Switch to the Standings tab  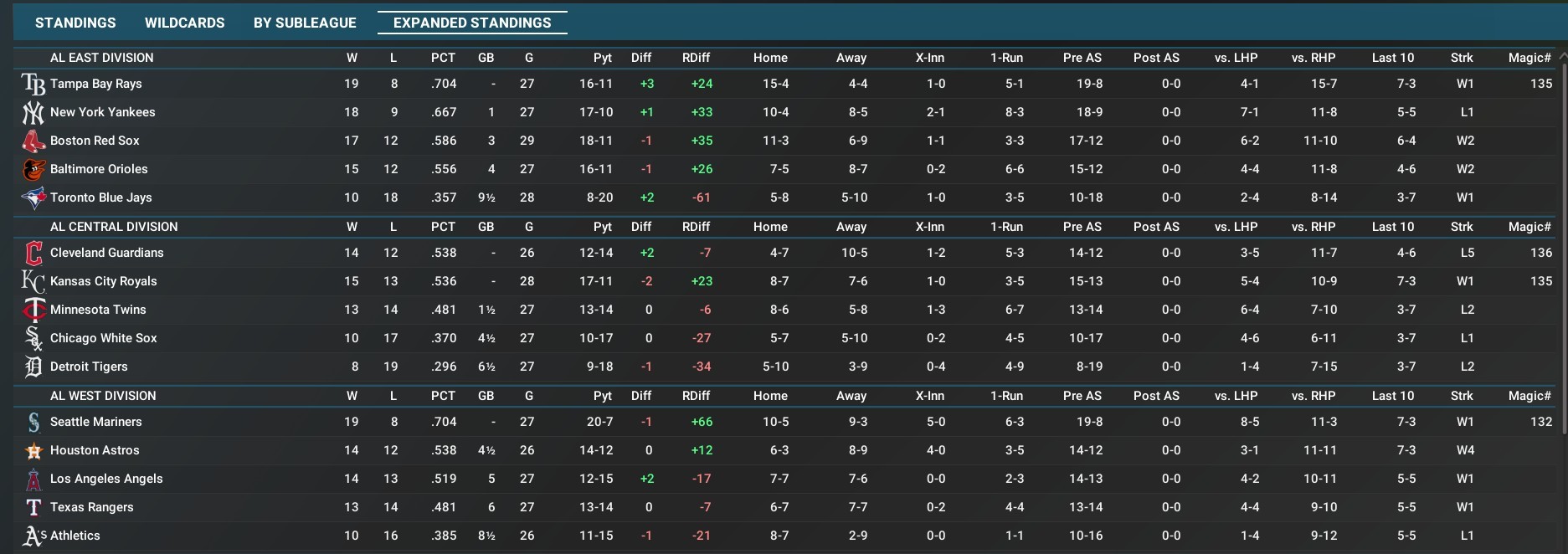75,23
